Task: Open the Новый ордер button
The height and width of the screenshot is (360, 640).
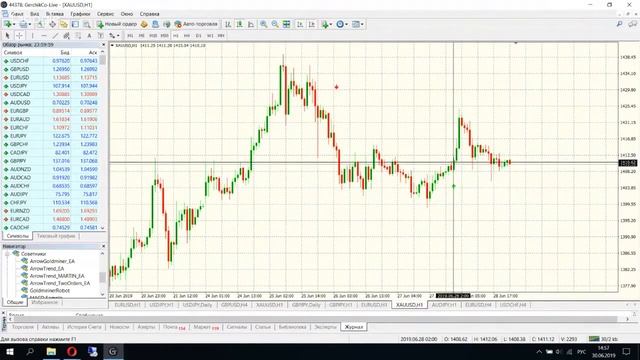Action: [117, 24]
